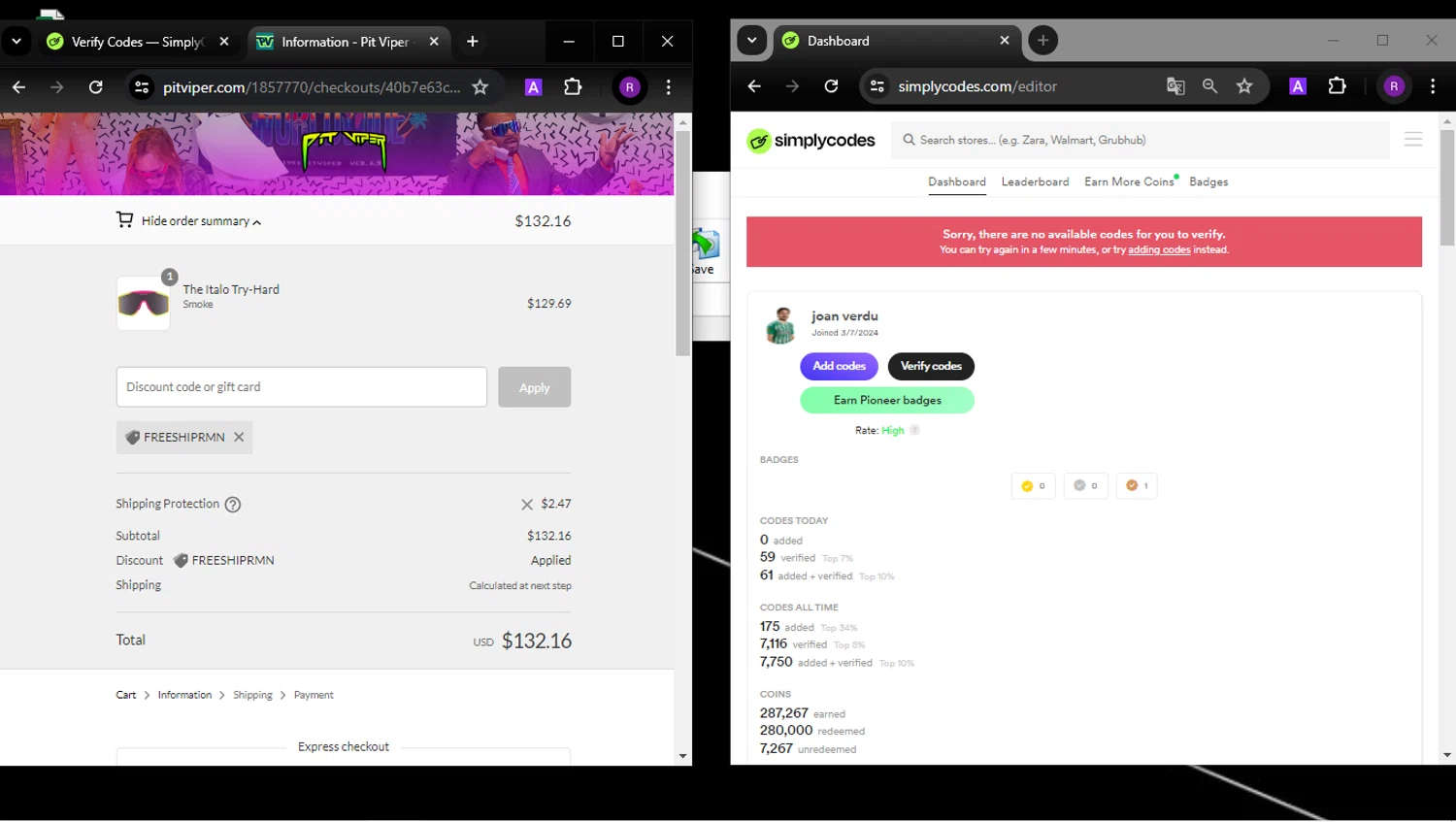Show the Rate help tooltip icon
The width and height of the screenshot is (1456, 822).
tap(914, 431)
